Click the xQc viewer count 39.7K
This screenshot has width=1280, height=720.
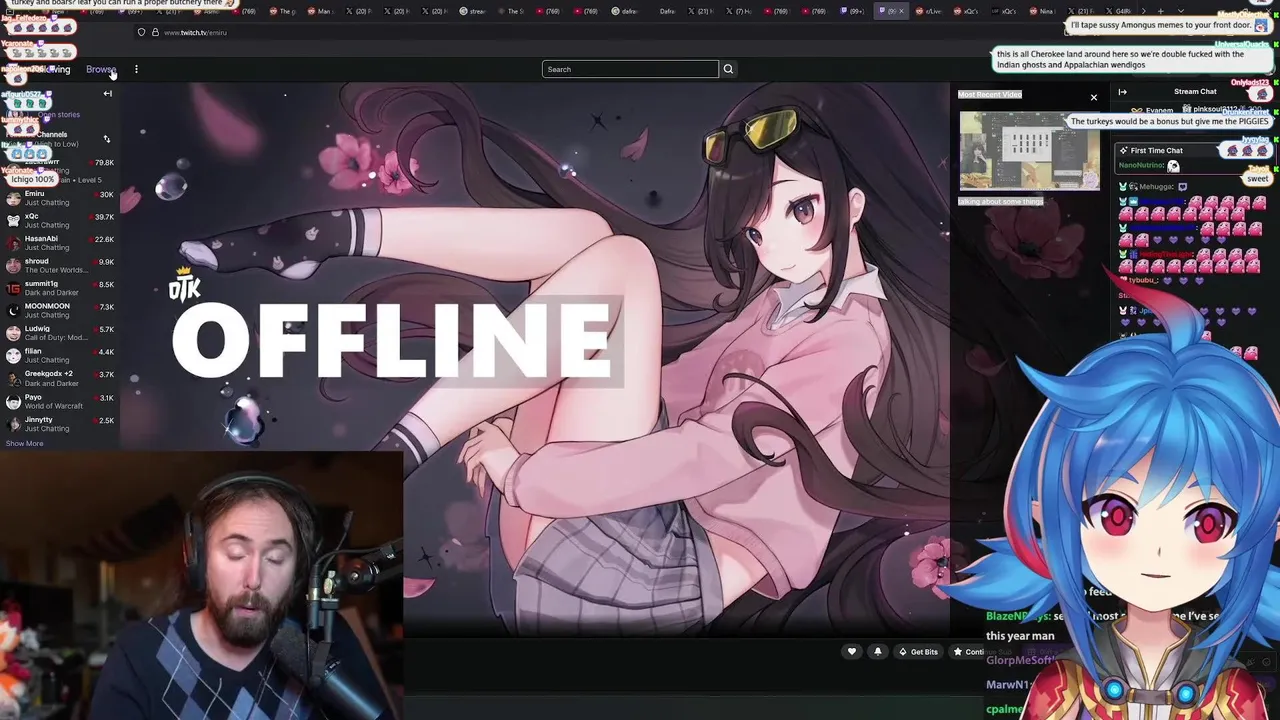pyautogui.click(x=103, y=217)
